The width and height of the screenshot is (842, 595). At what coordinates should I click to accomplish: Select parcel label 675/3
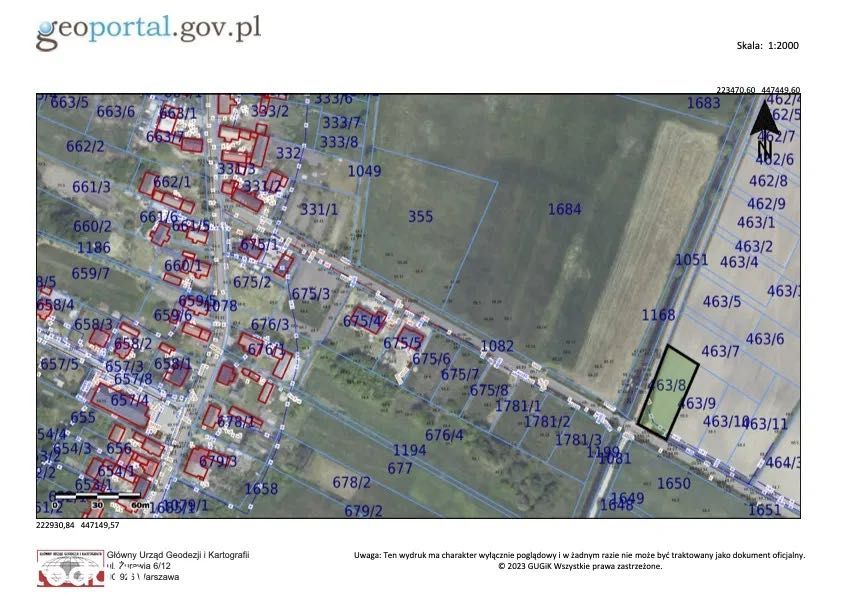coord(310,294)
